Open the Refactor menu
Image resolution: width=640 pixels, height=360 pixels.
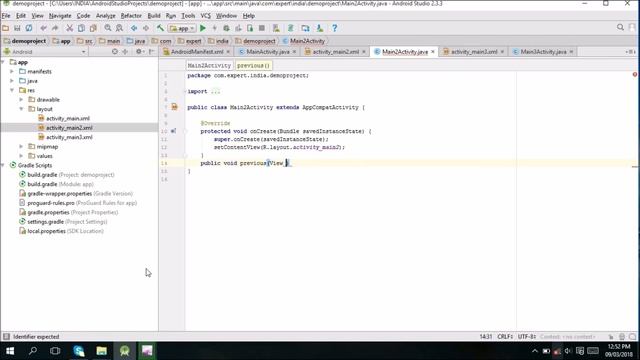131,16
